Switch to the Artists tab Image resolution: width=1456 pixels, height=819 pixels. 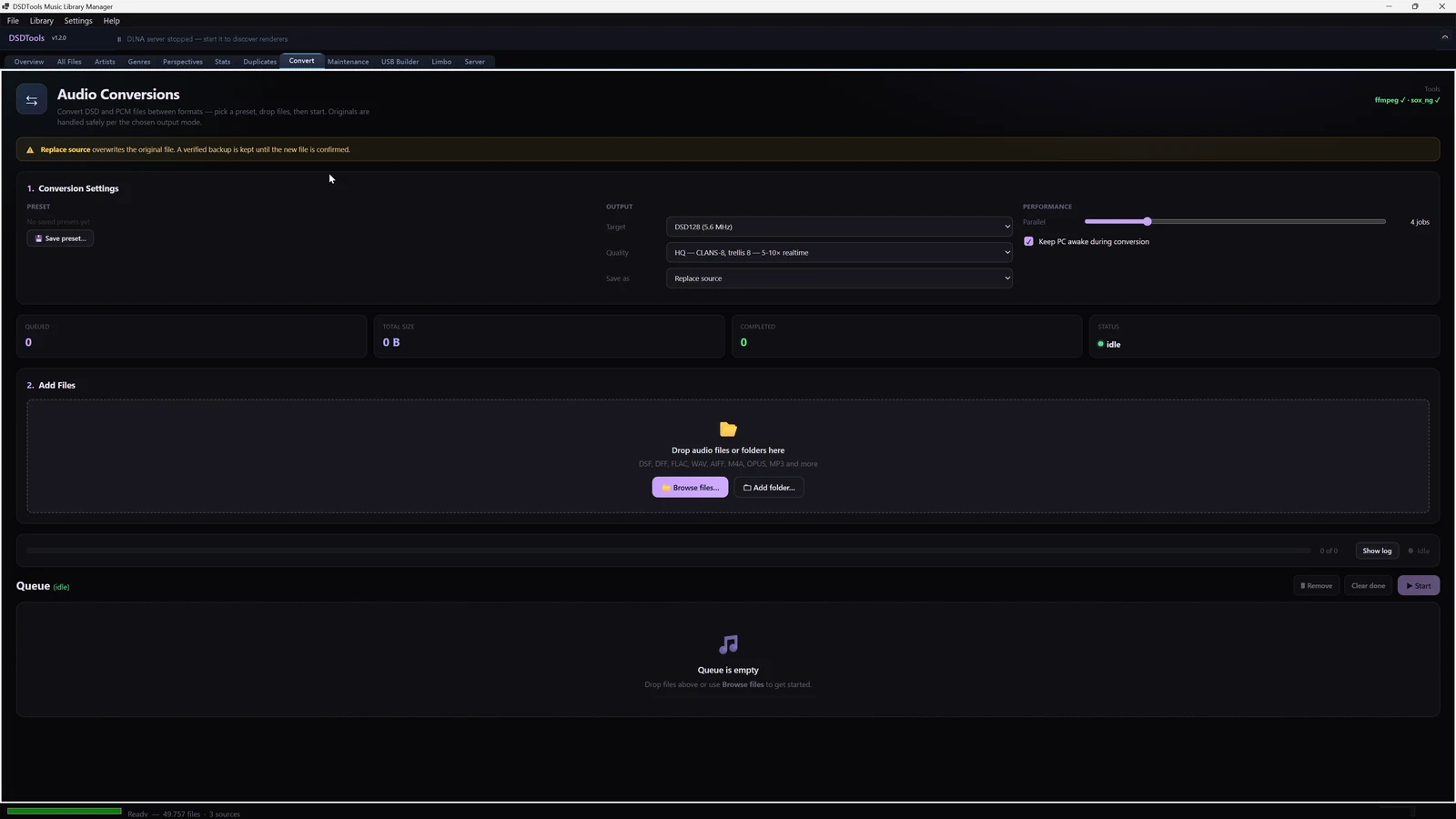105,62
